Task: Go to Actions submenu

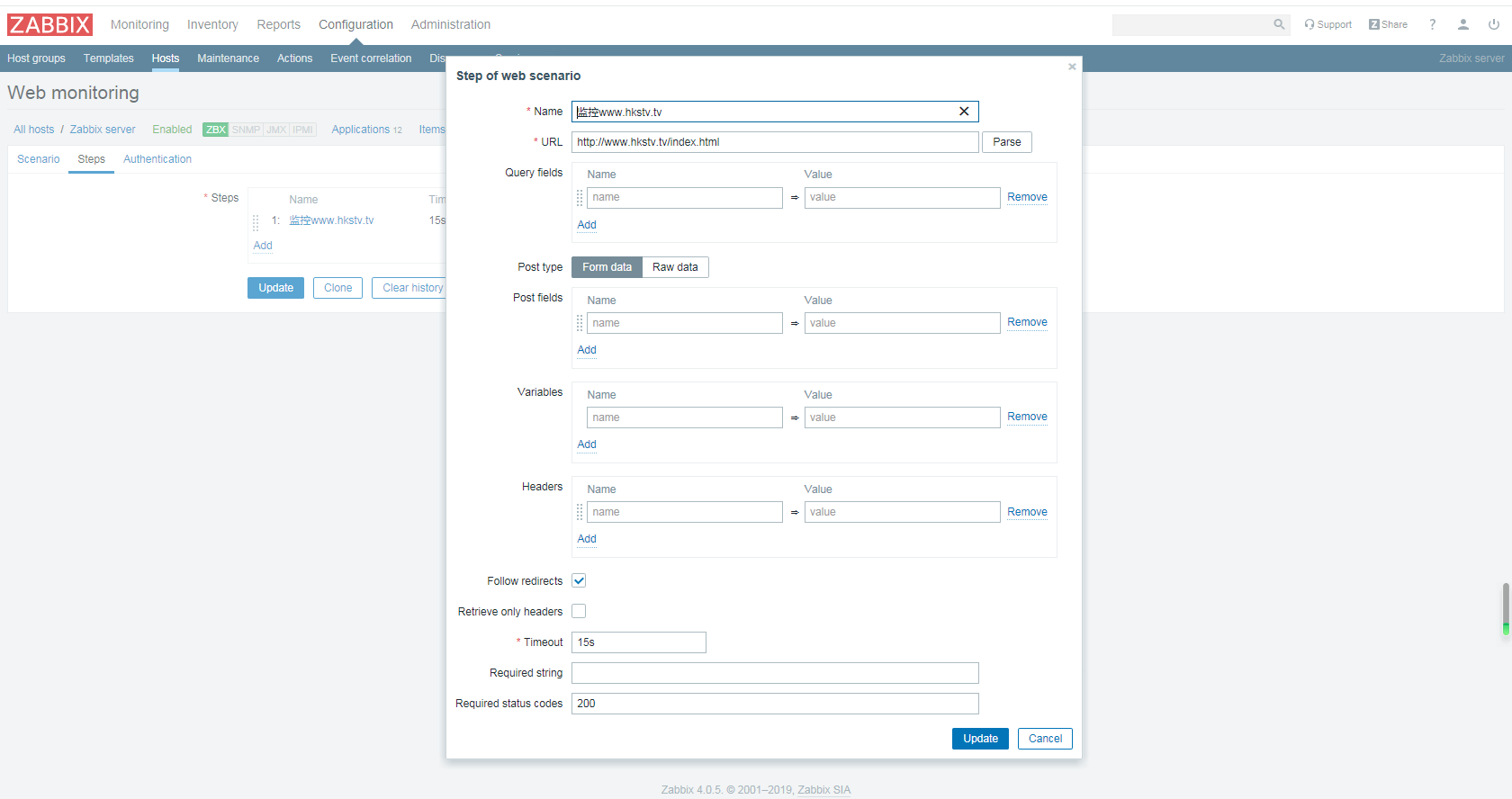Action: pyautogui.click(x=294, y=58)
